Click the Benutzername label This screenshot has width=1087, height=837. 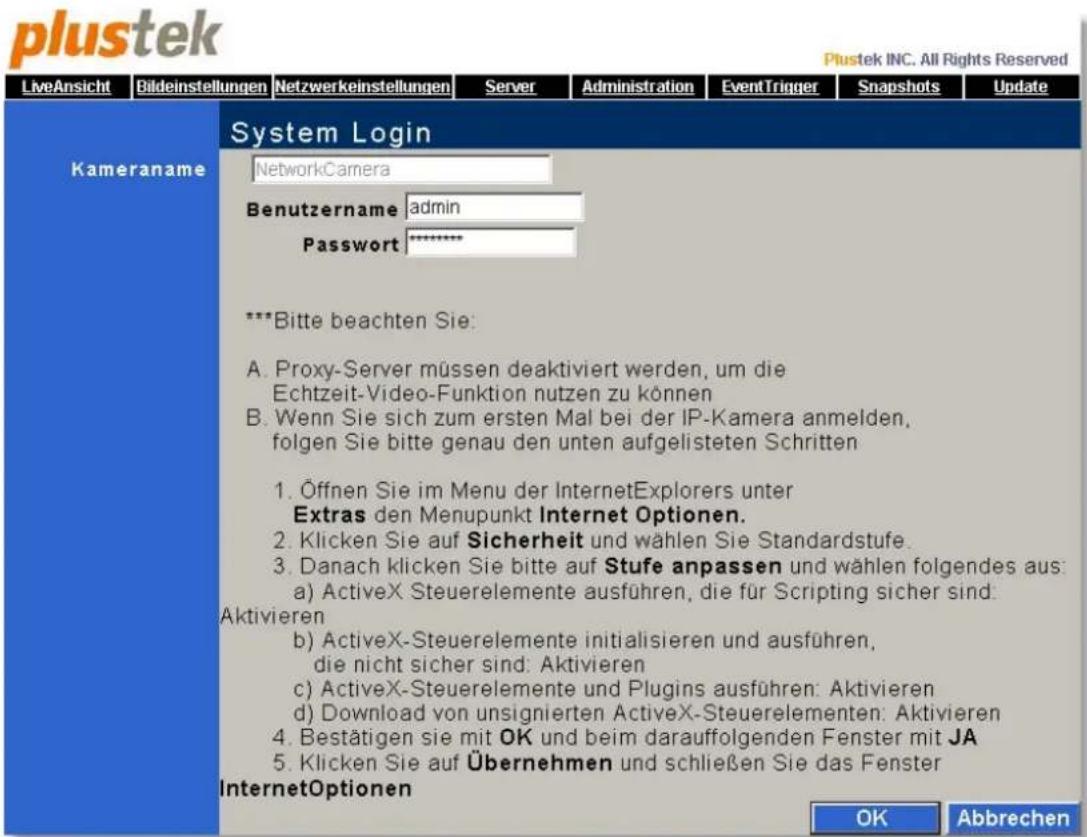tap(322, 209)
